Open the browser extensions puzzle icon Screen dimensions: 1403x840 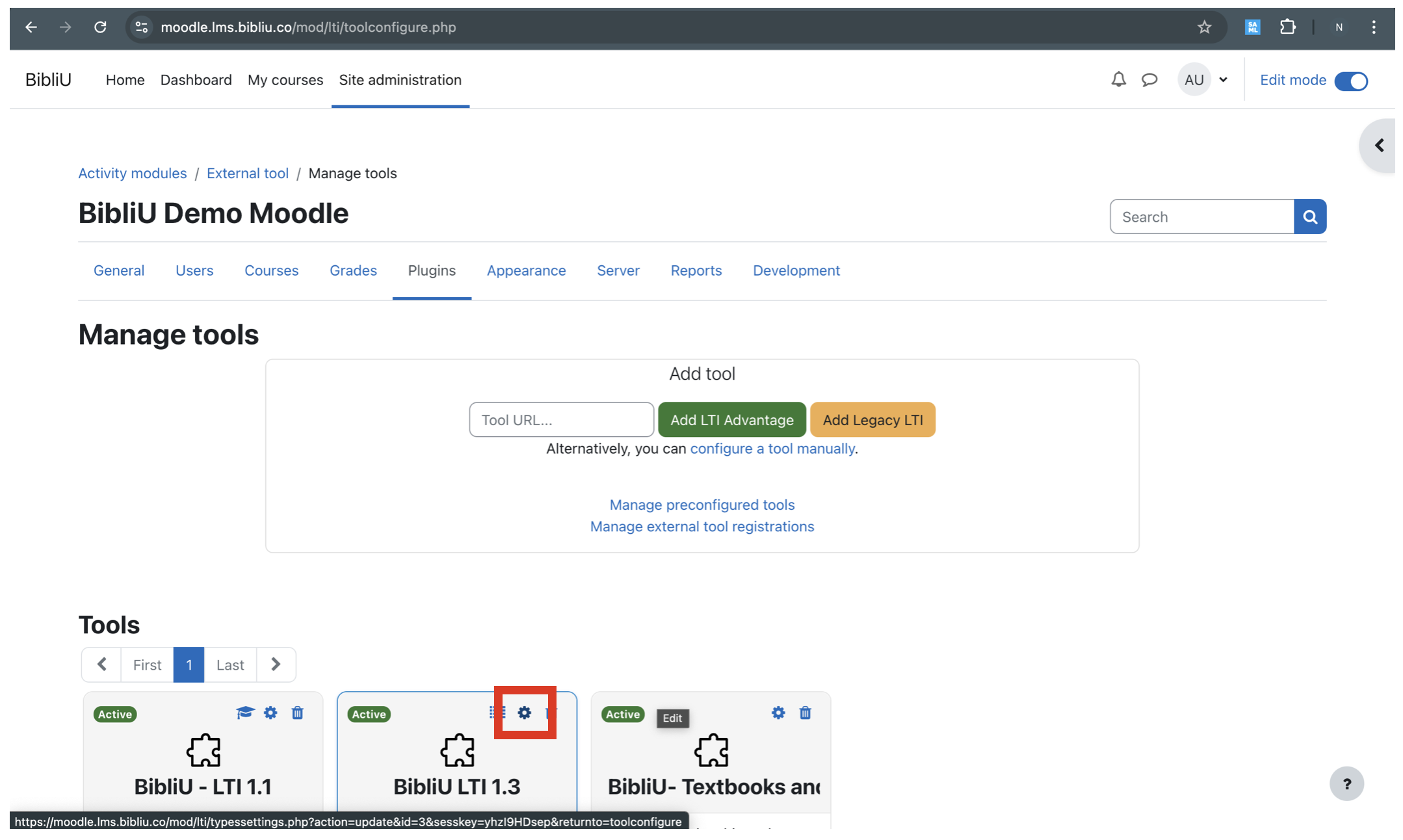[x=1287, y=27]
